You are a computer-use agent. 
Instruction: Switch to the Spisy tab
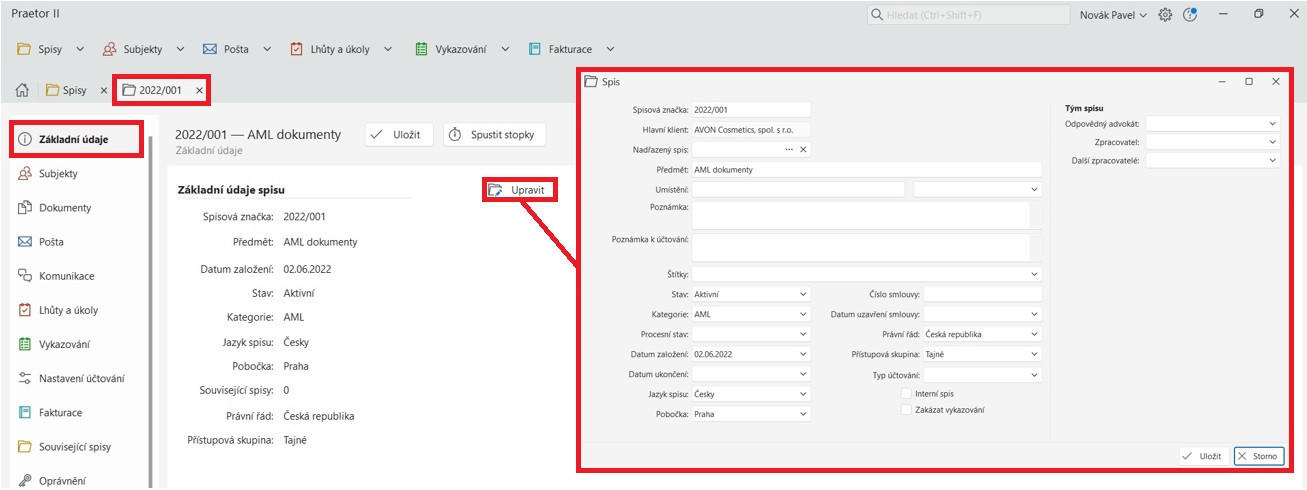pyautogui.click(x=73, y=90)
